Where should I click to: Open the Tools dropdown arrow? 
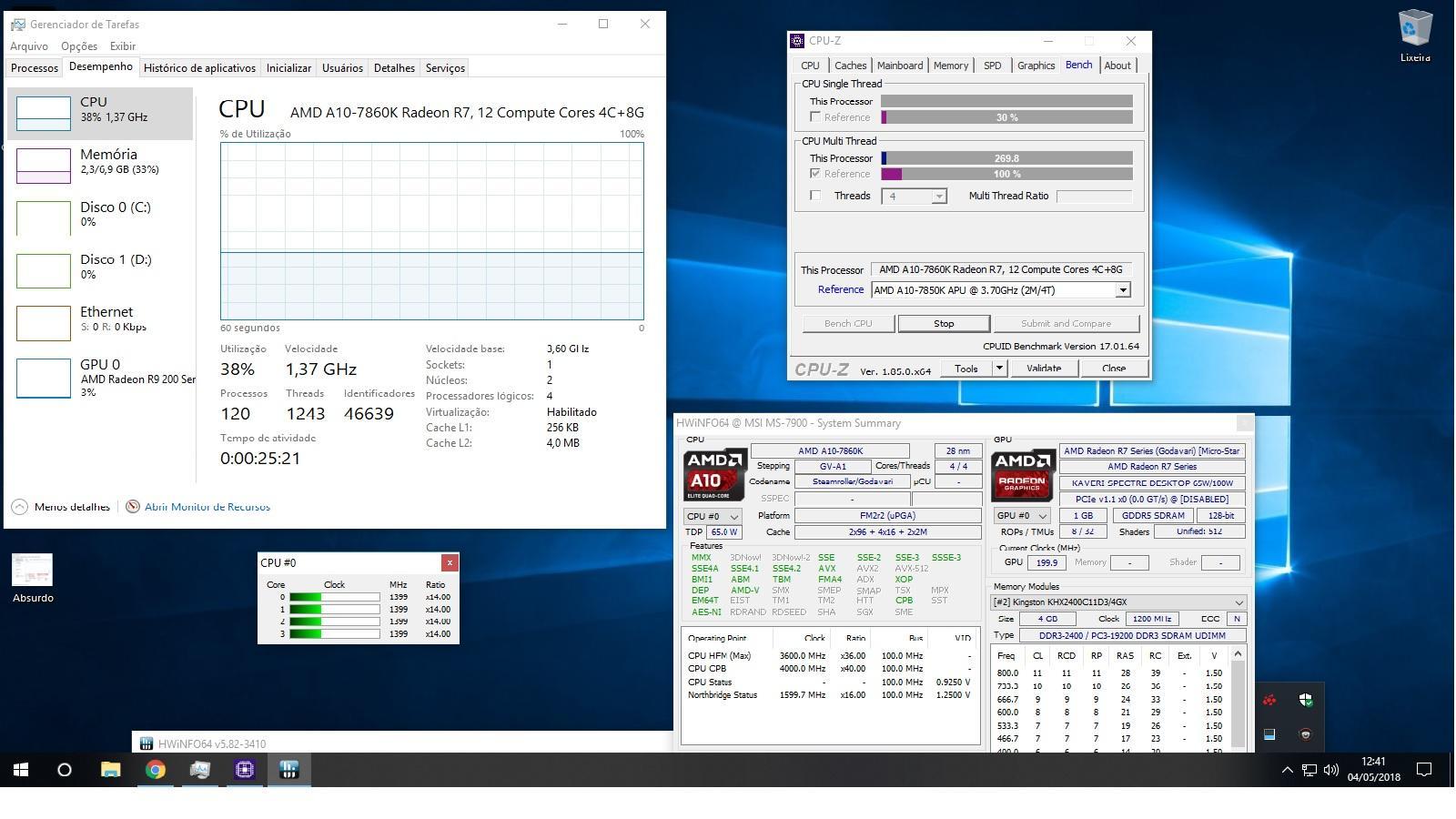tap(999, 369)
